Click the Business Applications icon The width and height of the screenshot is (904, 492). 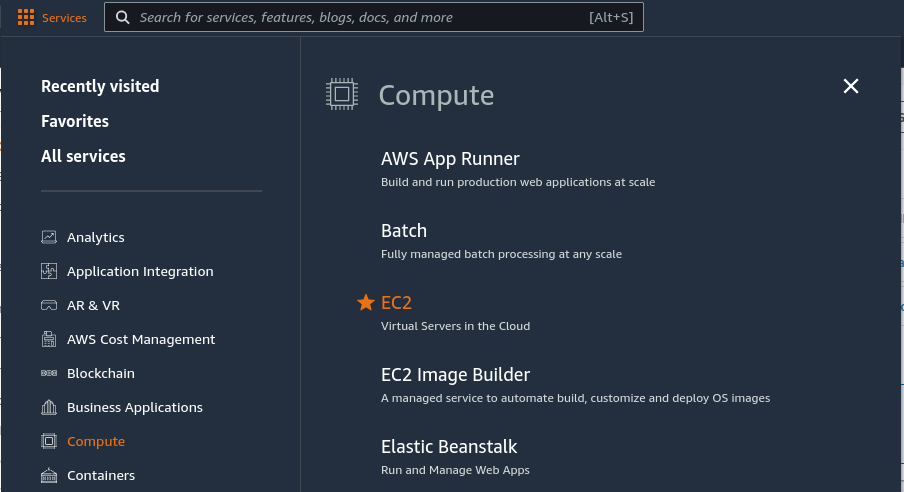click(x=49, y=407)
